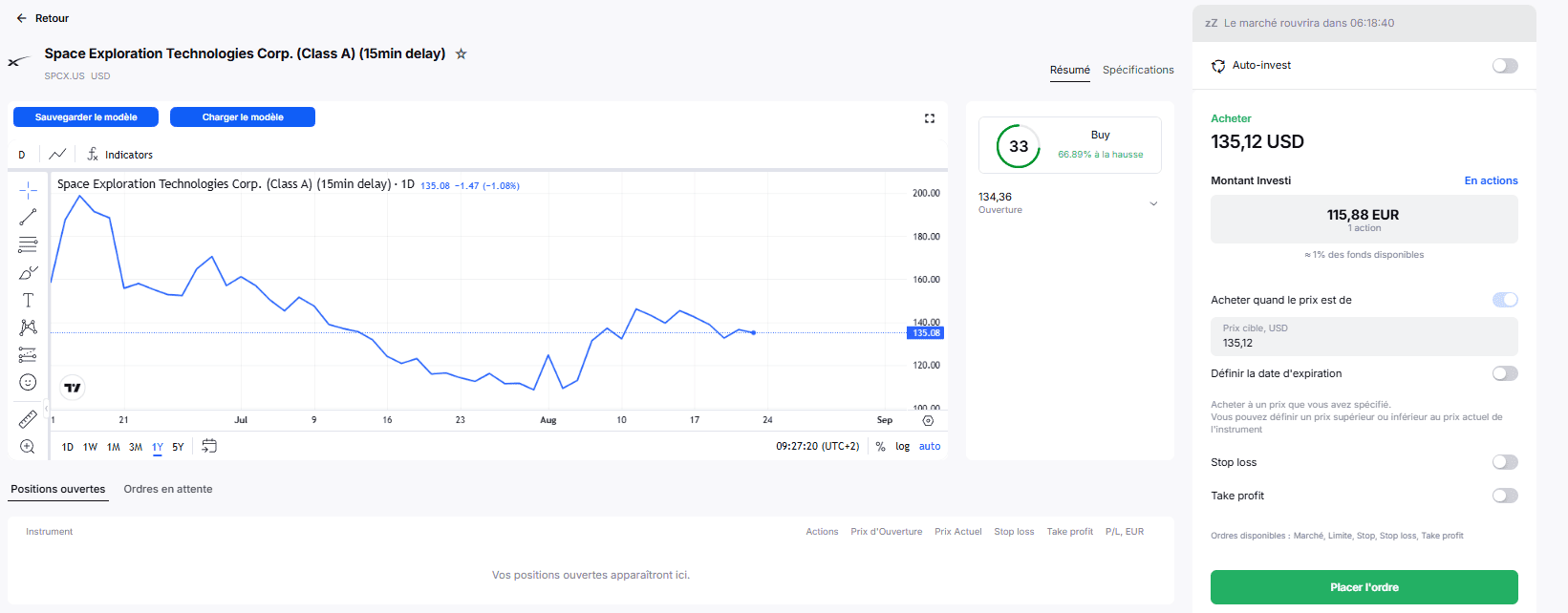Add SpaceX to favorites with the star
Image resolution: width=1568 pixels, height=613 pixels.
pyautogui.click(x=461, y=53)
